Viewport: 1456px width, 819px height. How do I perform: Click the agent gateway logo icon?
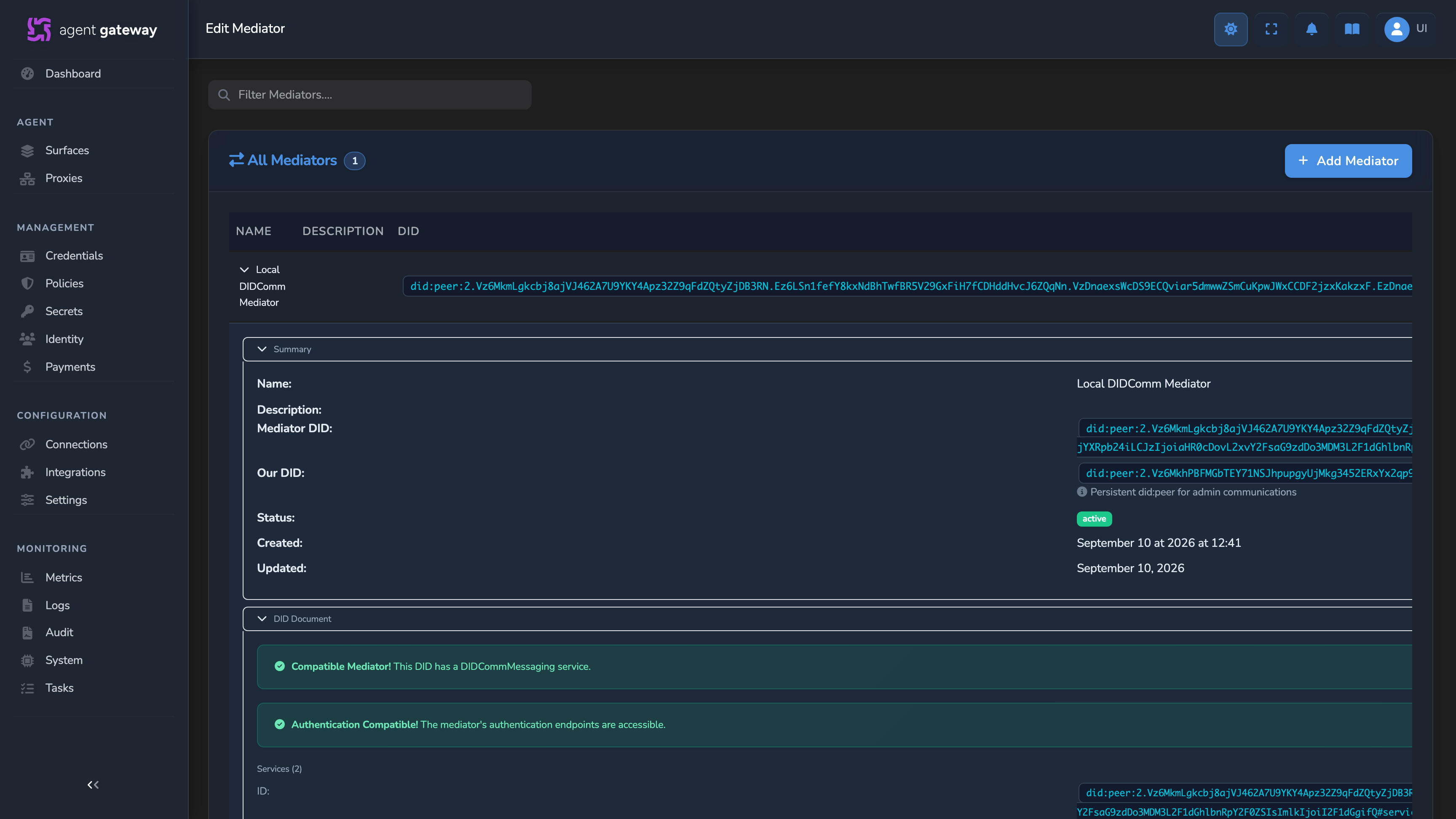pyautogui.click(x=39, y=29)
